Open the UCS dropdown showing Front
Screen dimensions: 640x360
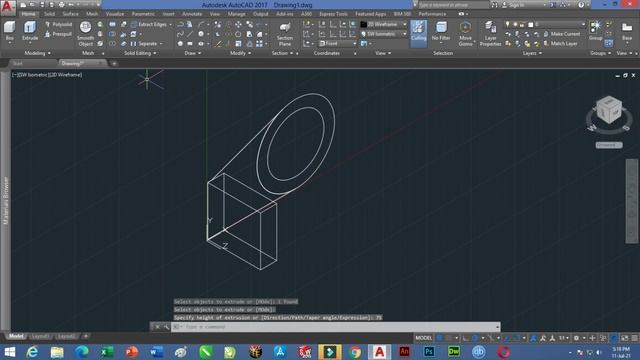[x=337, y=44]
